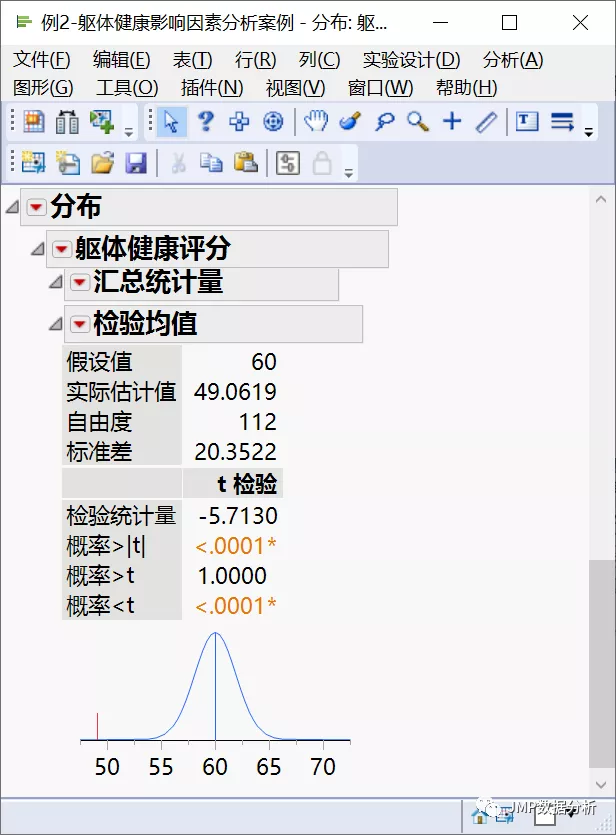
Task: Click the cut scissors icon
Action: click(x=178, y=162)
